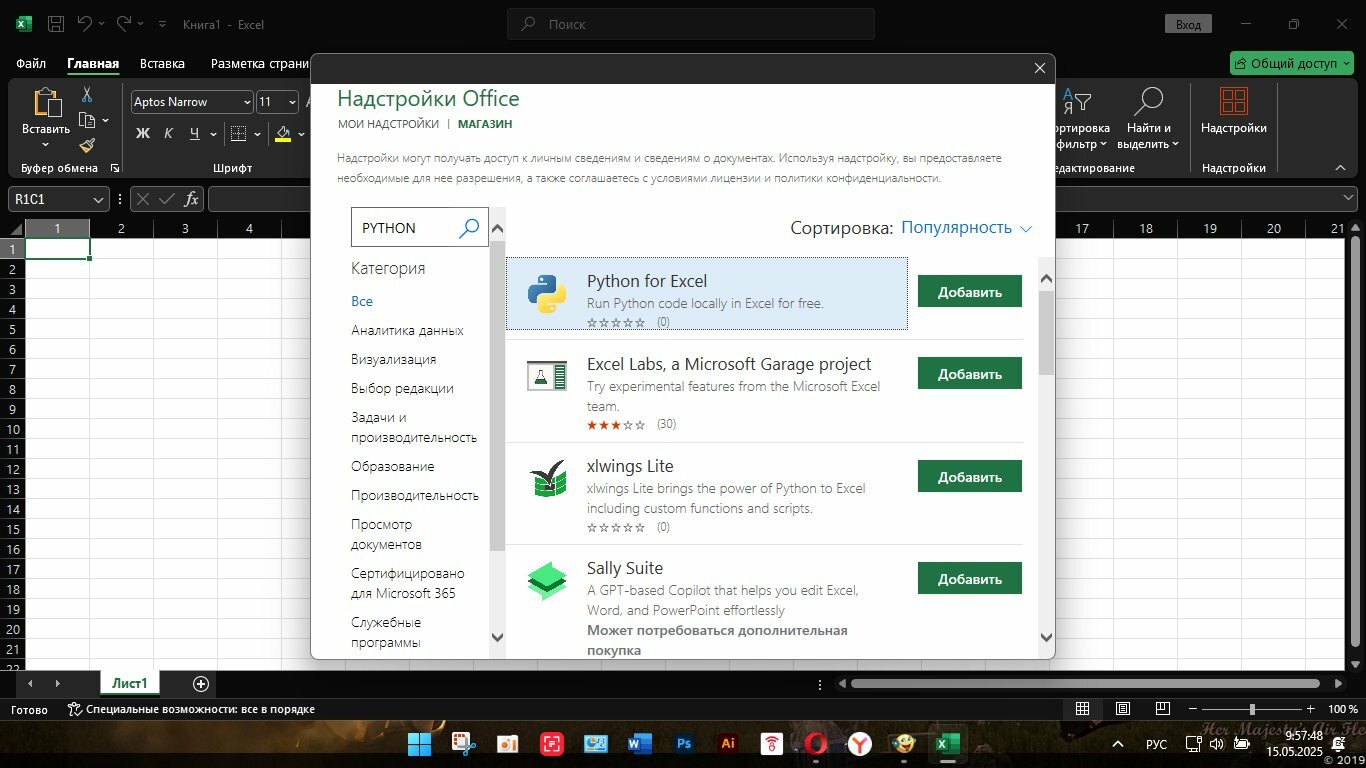The height and width of the screenshot is (768, 1366).
Task: Expand the borders dropdown arrow
Action: (257, 134)
